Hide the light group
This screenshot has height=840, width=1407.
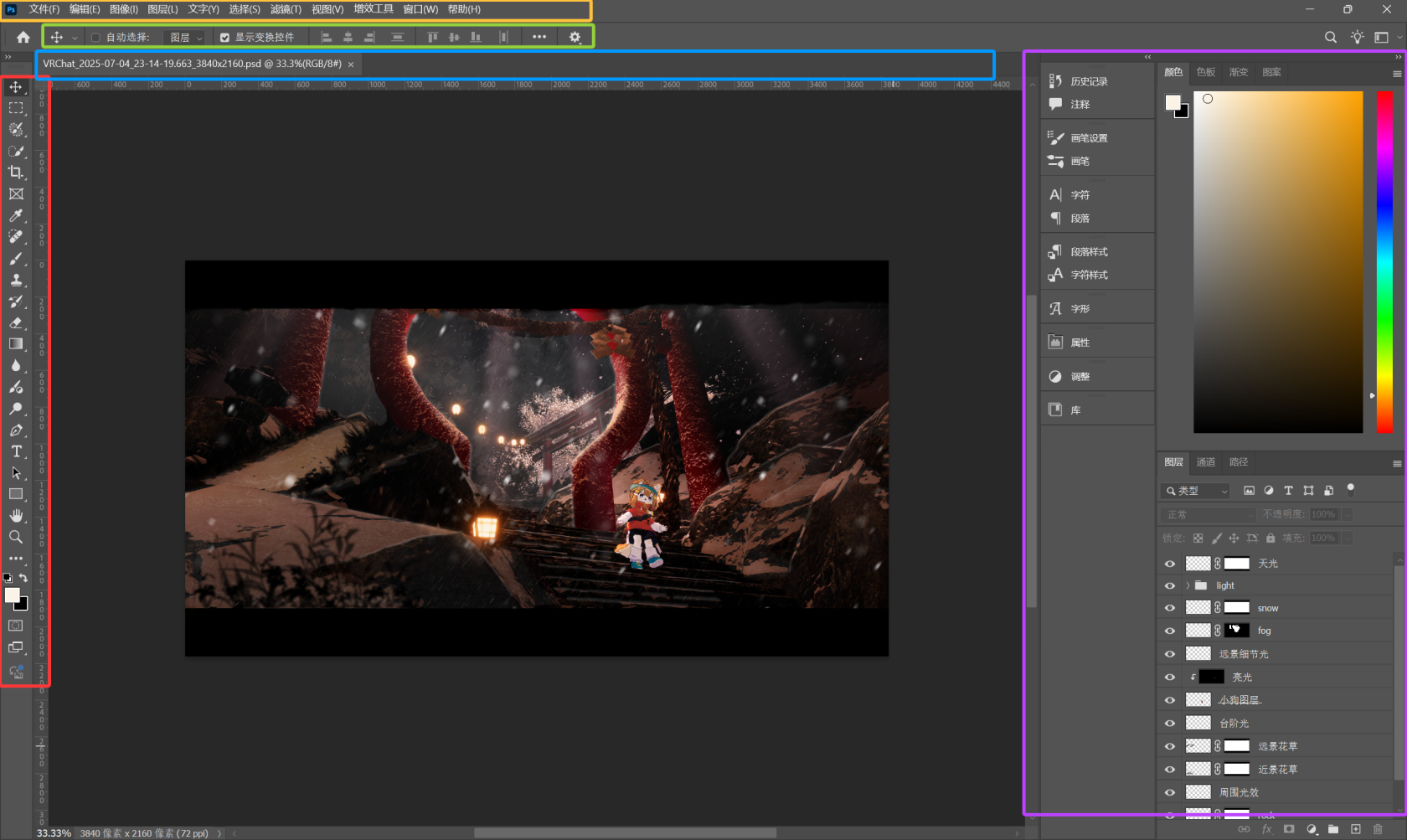[1170, 585]
